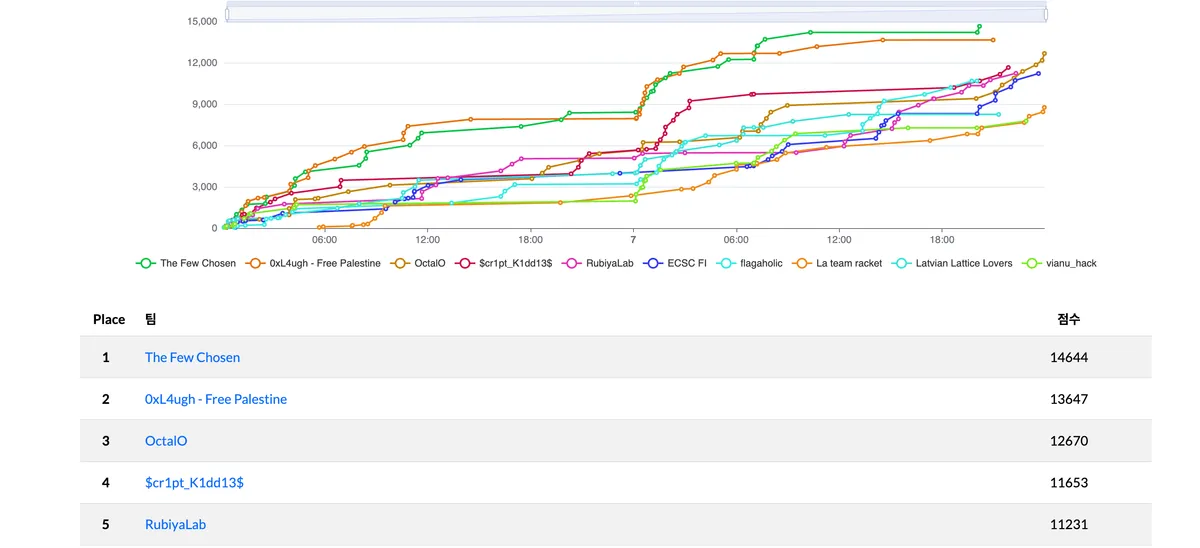This screenshot has height=548, width=1200.
Task: Click the 점수 column header
Action: tap(1068, 319)
